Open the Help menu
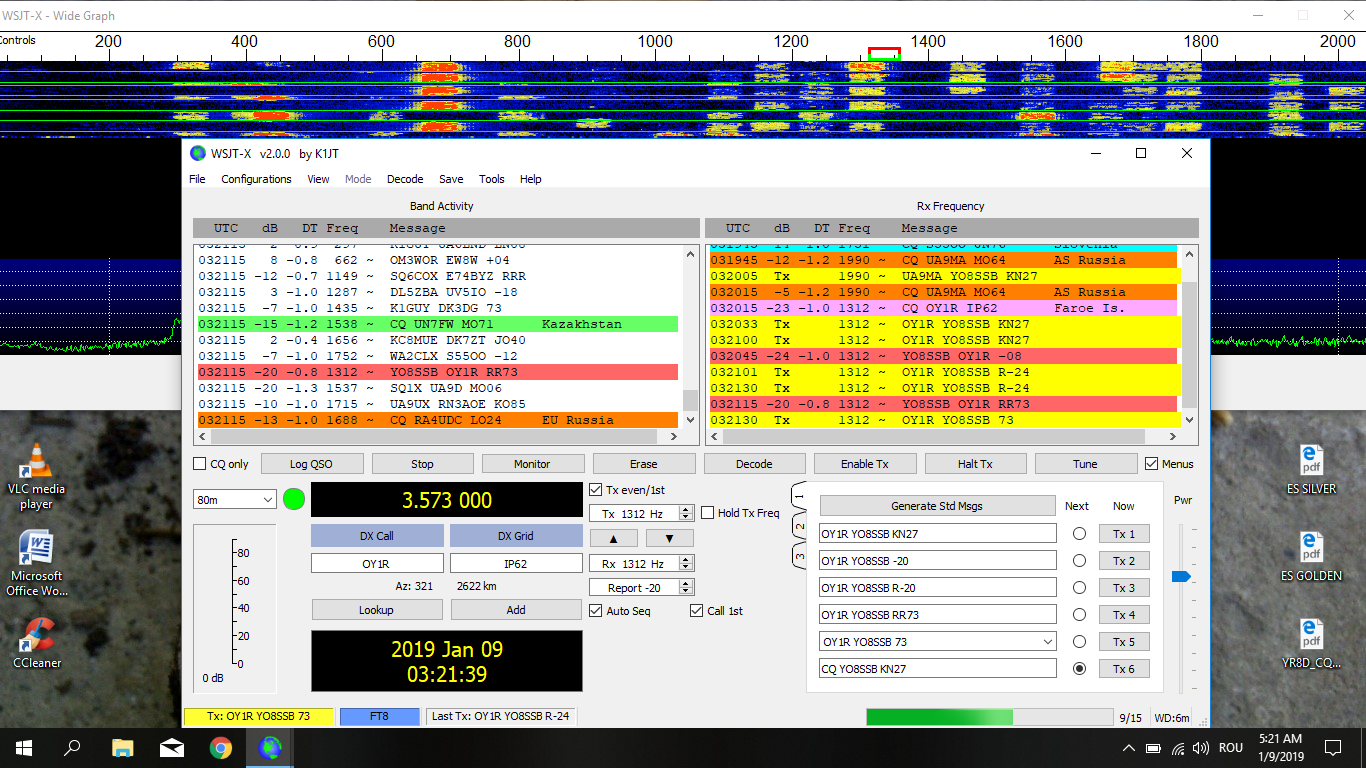1366x768 pixels. [531, 179]
